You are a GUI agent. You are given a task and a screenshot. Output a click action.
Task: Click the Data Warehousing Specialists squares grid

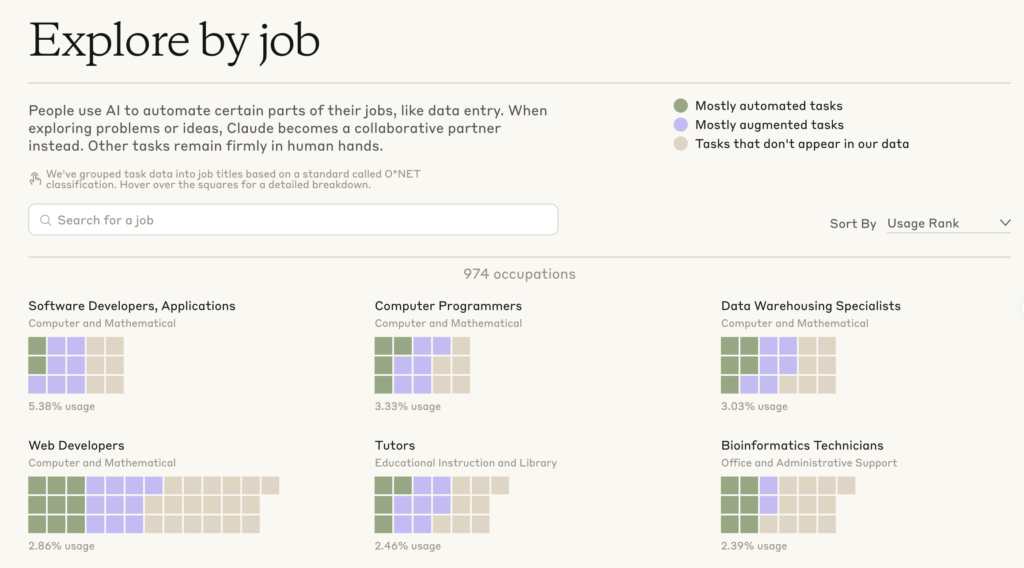pyautogui.click(x=778, y=365)
